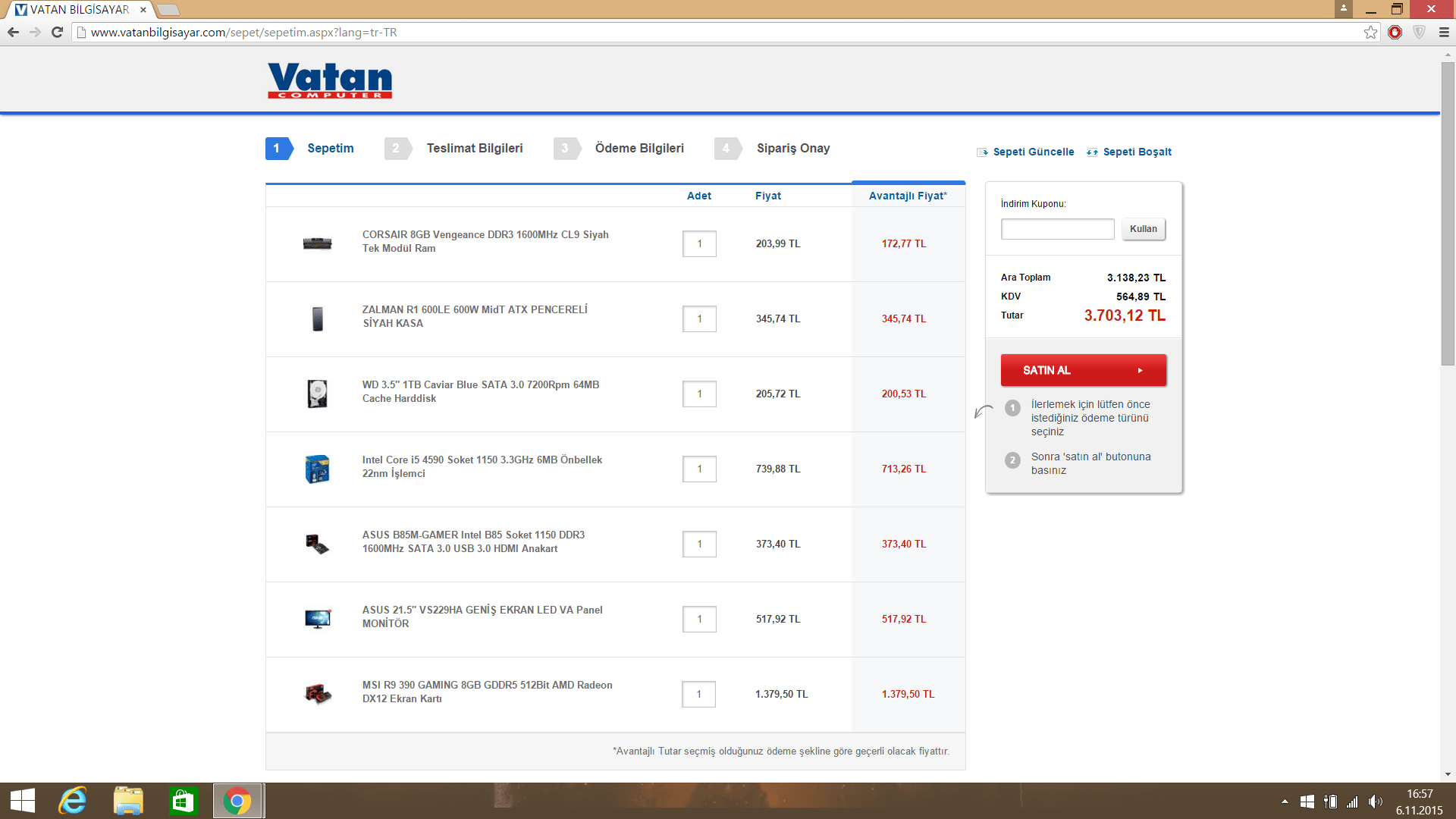1456x819 pixels.
Task: Click the CORSAIR RAM product thumbnail
Action: [317, 243]
